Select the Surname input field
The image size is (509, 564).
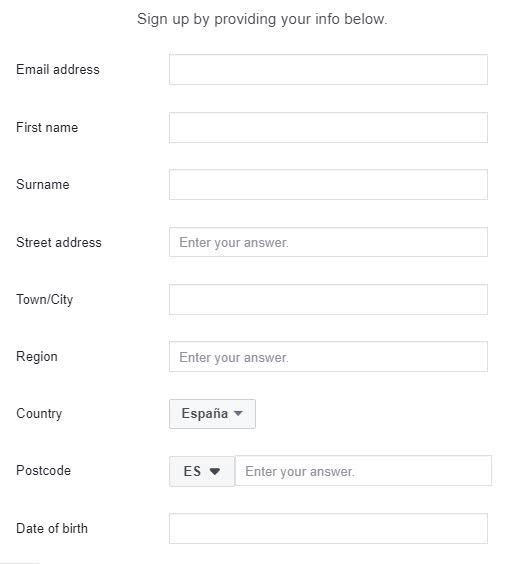(x=328, y=185)
